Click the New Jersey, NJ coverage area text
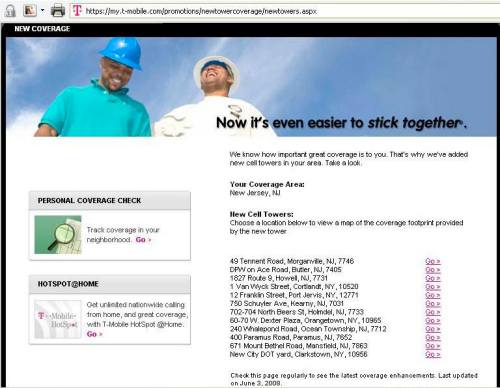The image size is (500, 388). point(255,193)
